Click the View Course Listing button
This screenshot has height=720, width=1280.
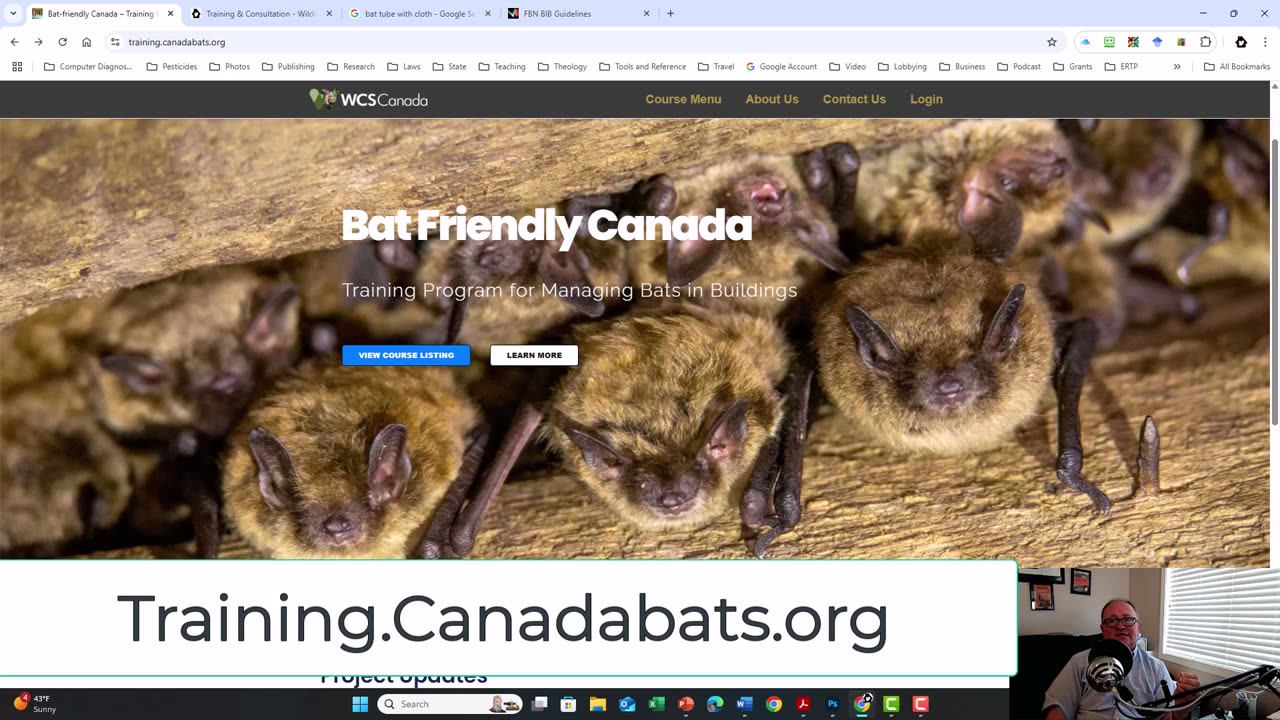click(406, 355)
